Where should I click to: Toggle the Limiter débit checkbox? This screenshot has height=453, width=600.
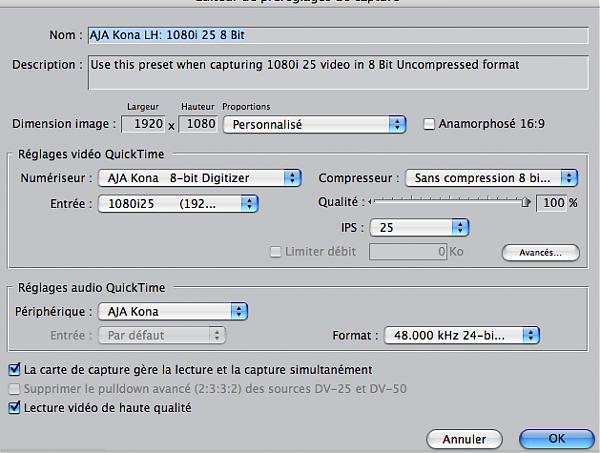click(275, 252)
